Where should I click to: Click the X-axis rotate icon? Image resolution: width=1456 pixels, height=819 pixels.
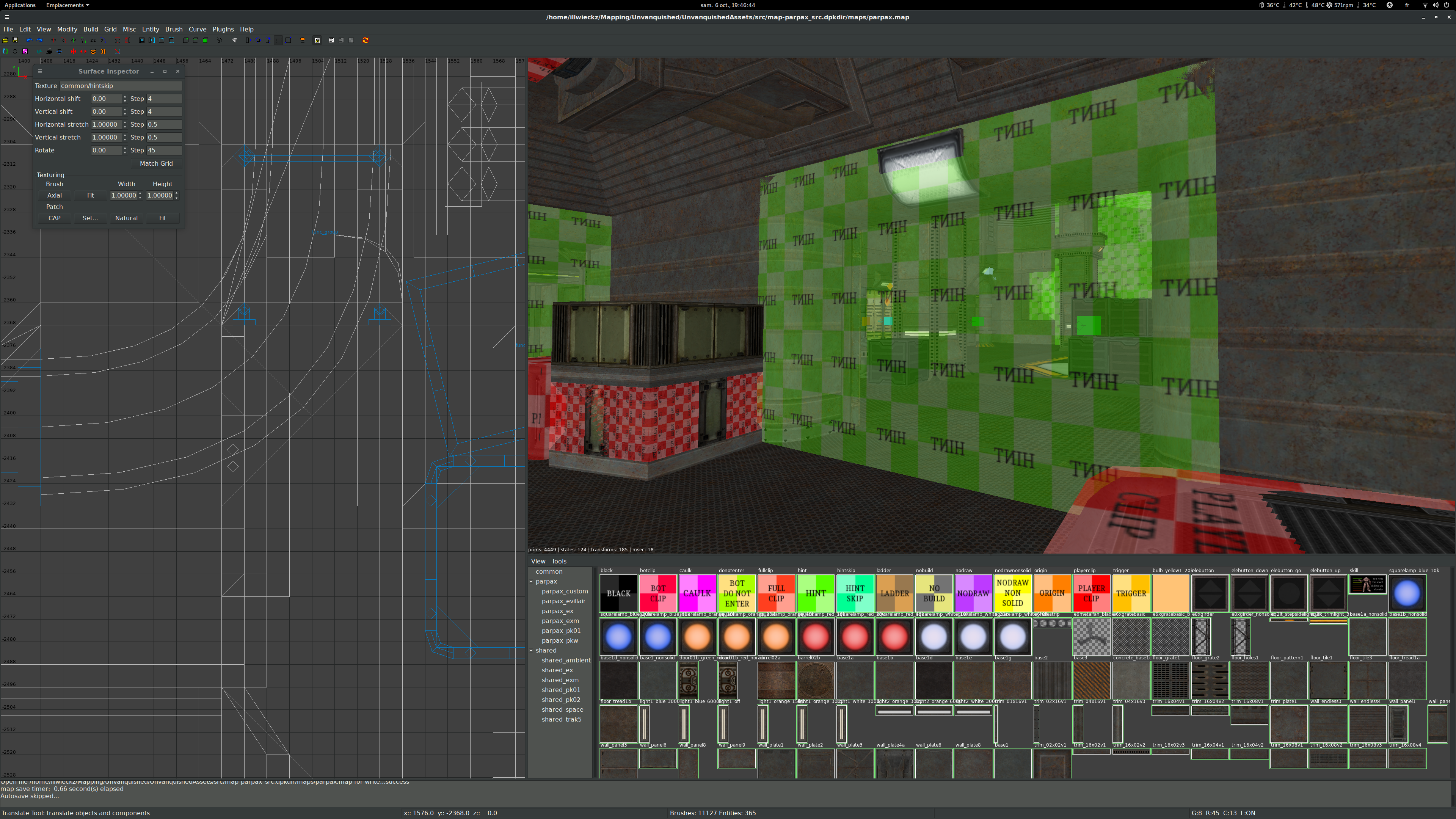(x=64, y=40)
